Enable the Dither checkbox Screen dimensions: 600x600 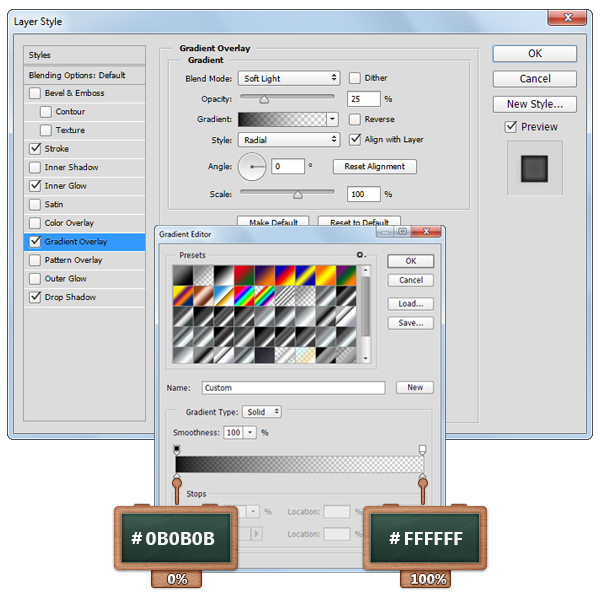pyautogui.click(x=355, y=78)
